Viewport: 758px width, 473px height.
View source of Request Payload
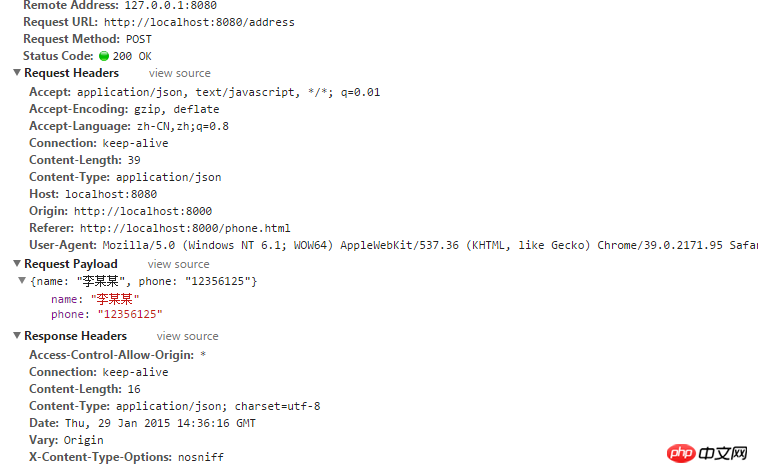point(179,264)
